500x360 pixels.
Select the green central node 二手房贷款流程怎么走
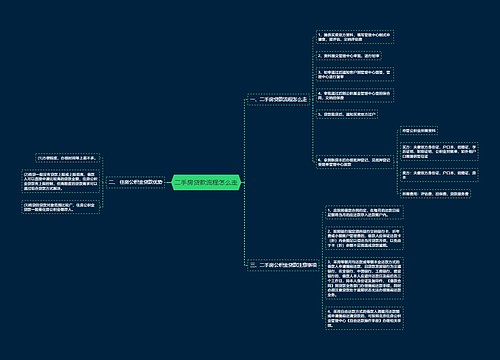tap(206, 182)
